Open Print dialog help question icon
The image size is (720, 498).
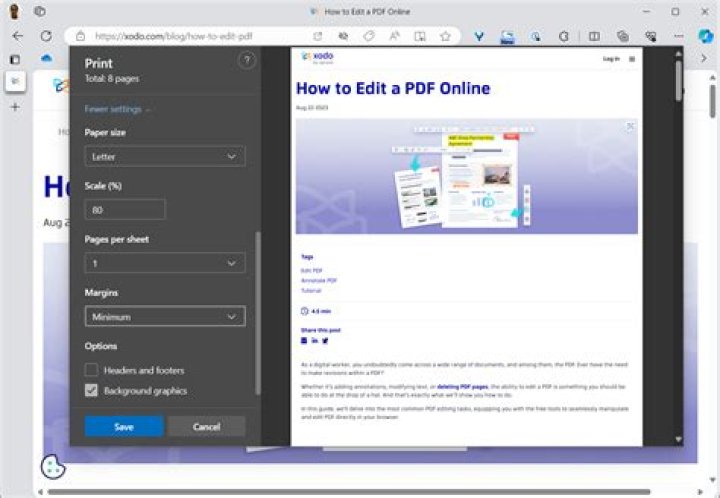coord(247,60)
